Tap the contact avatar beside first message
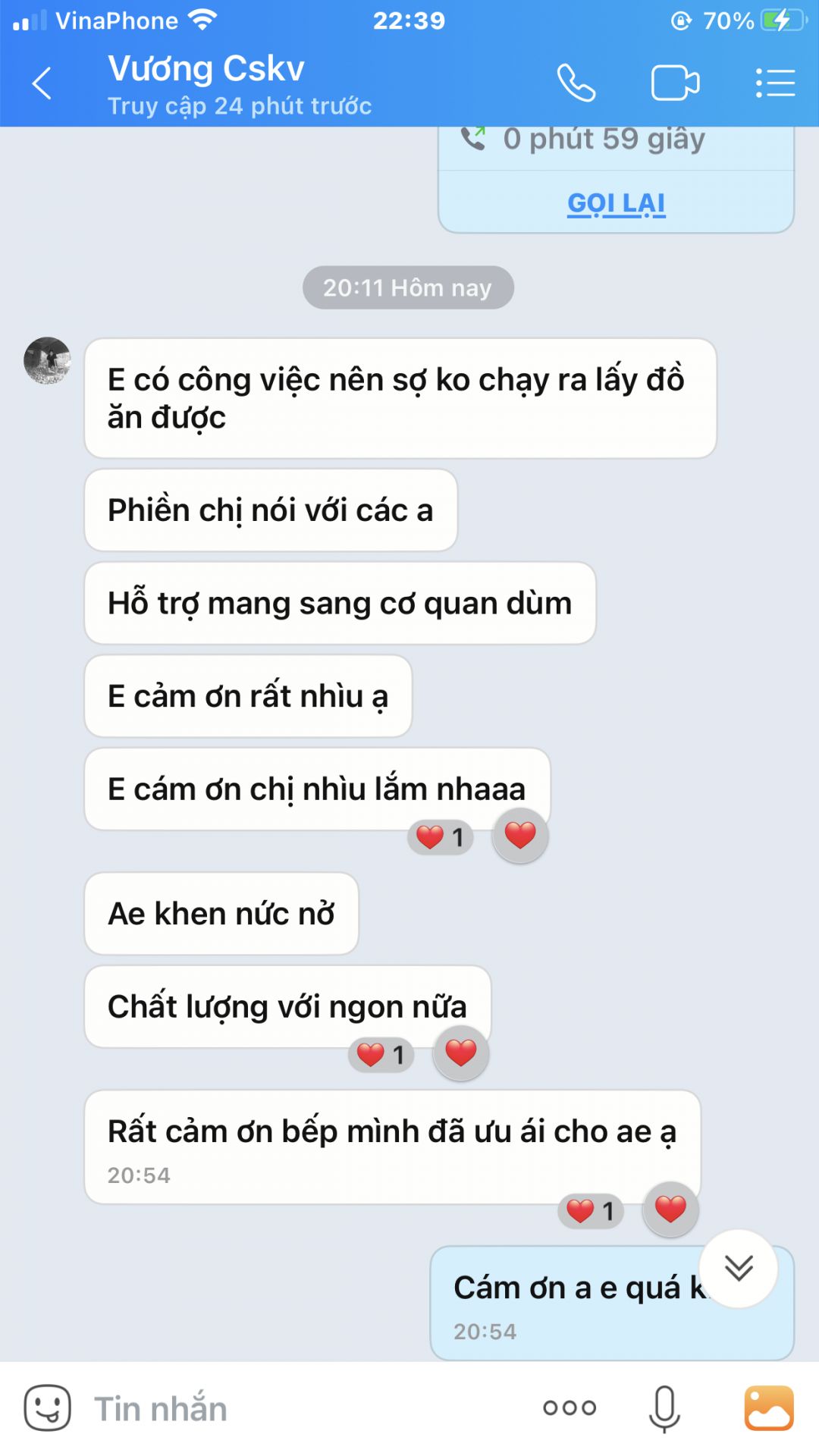Viewport: 819px width, 1456px height. click(47, 360)
